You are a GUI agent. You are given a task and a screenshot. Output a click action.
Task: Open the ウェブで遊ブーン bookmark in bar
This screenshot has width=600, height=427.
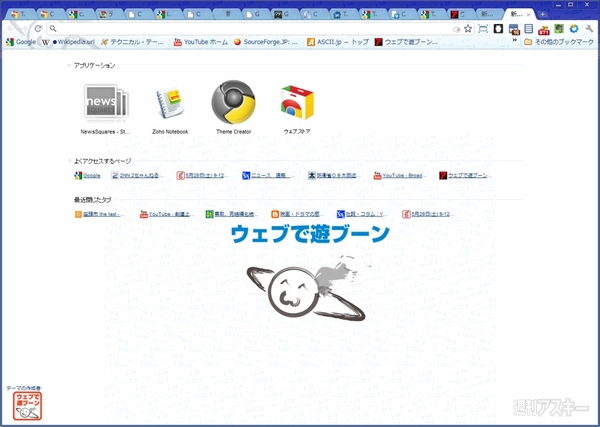click(407, 42)
